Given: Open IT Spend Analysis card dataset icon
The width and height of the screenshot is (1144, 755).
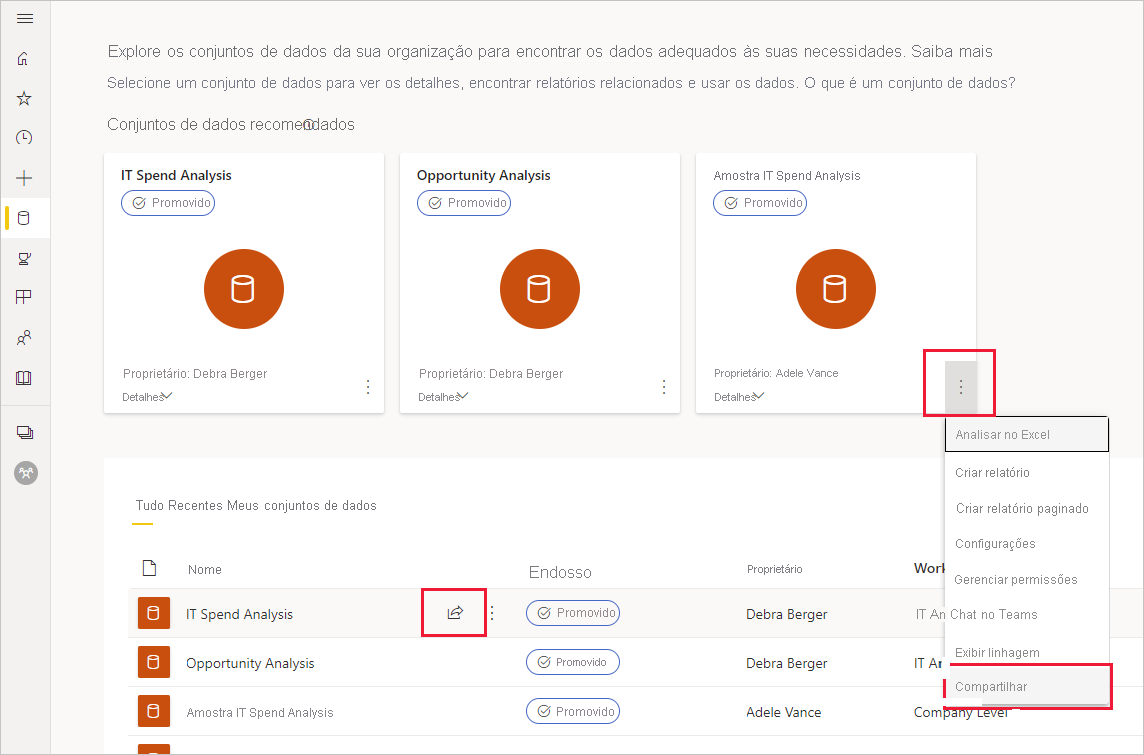Looking at the screenshot, I should point(244,289).
